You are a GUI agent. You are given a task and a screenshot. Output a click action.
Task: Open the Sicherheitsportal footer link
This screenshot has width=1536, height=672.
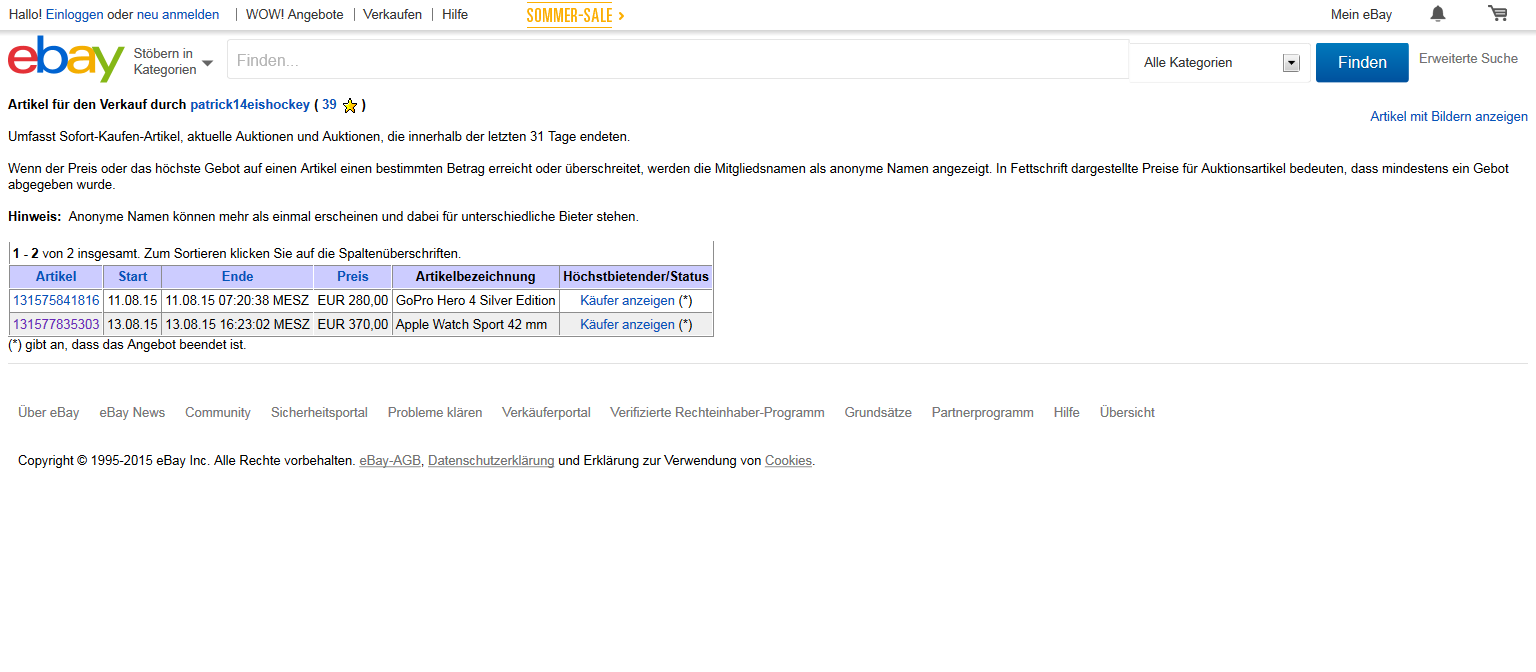(x=319, y=413)
